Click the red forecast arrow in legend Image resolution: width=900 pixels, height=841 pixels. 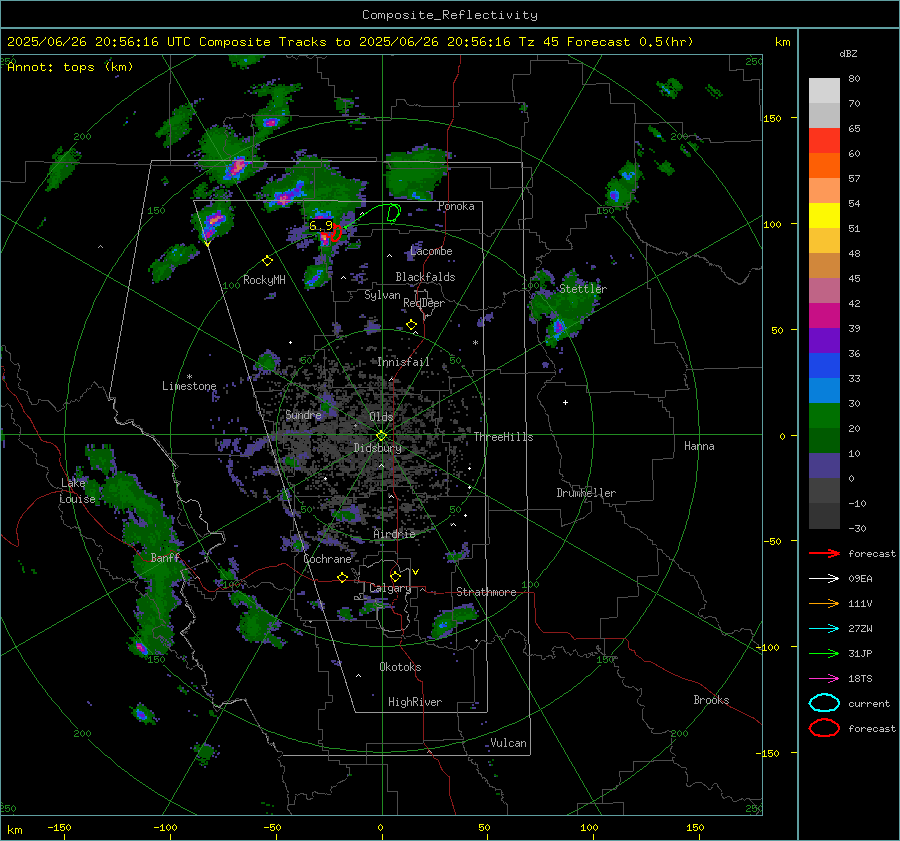pos(824,553)
